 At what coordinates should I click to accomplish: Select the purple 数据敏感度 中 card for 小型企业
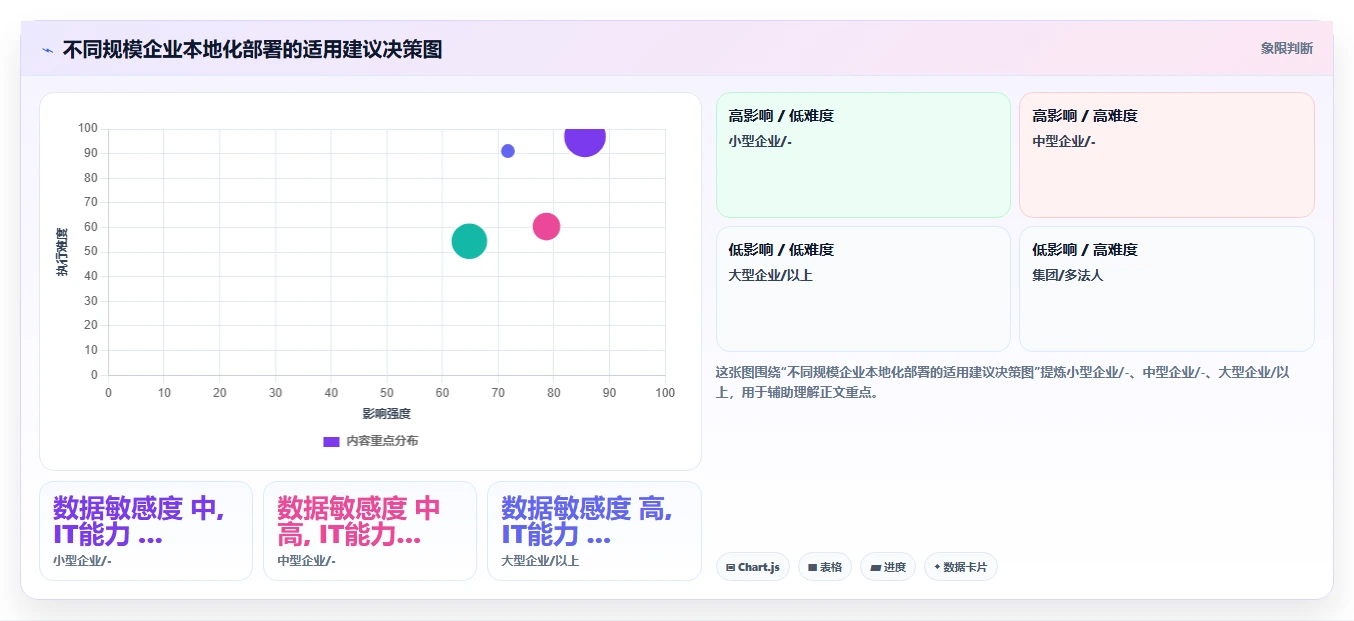pos(146,531)
